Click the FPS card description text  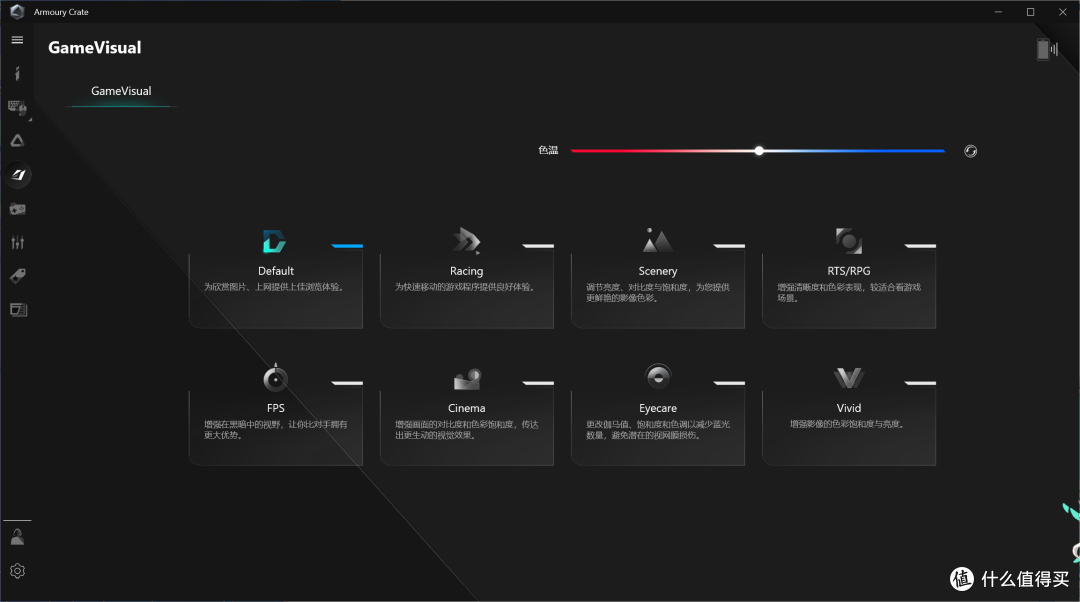tap(276, 430)
